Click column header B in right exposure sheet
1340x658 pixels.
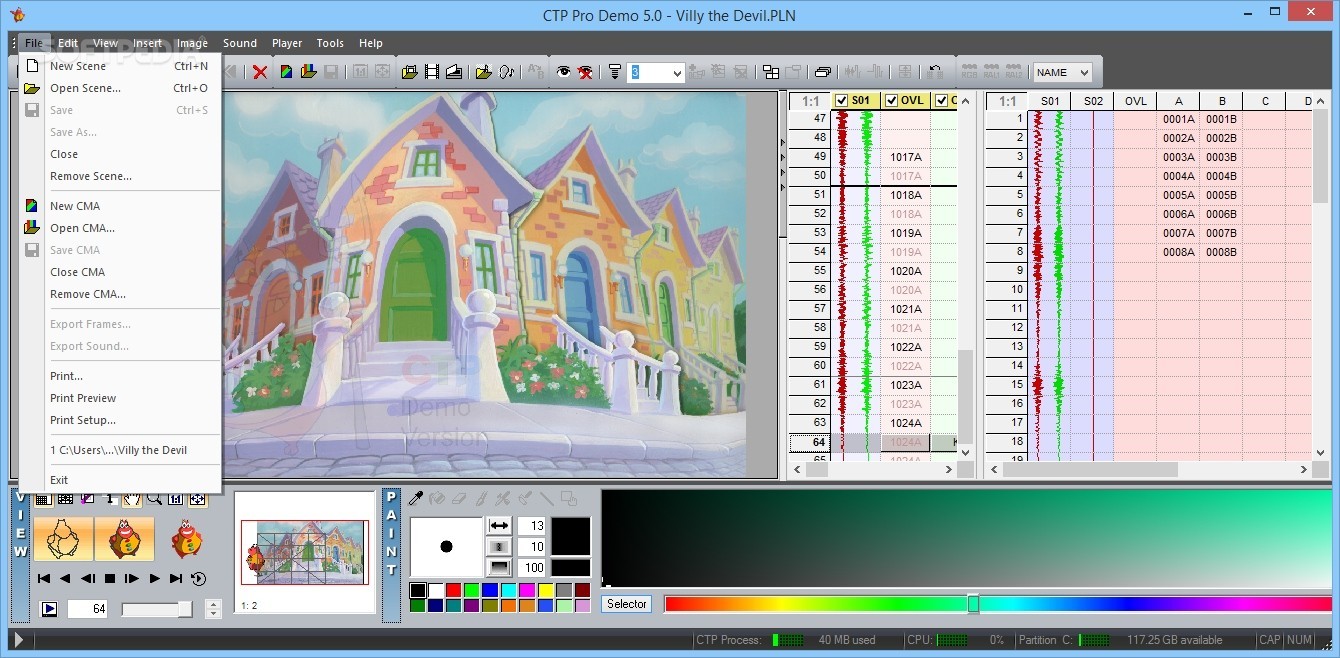(1221, 101)
